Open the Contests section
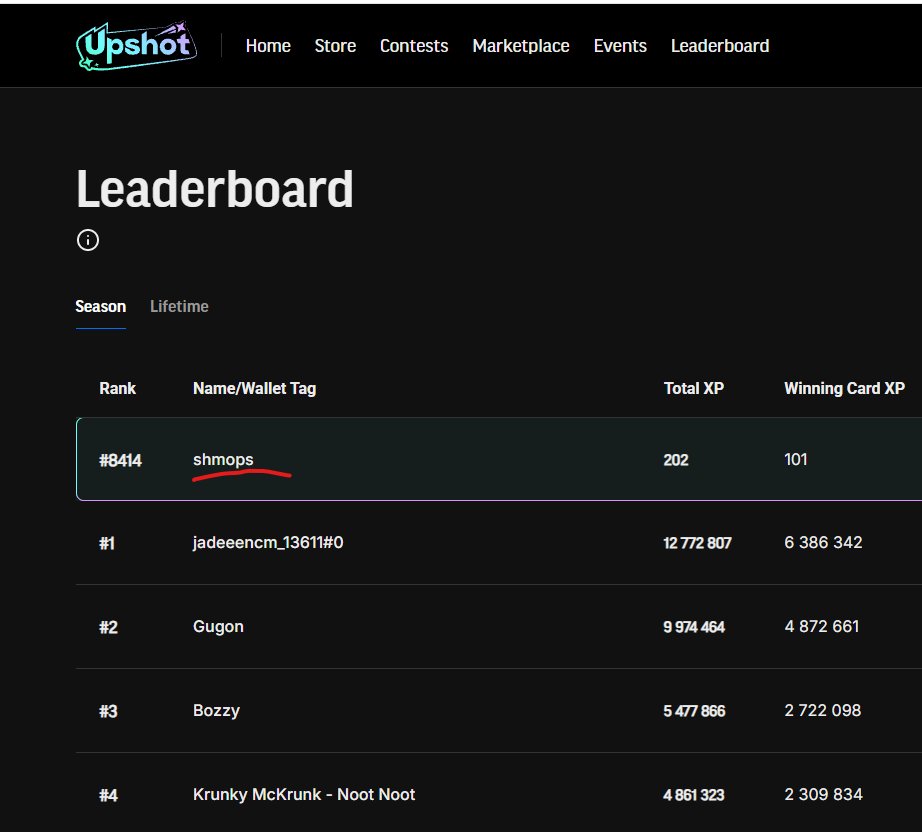This screenshot has width=922, height=832. (414, 45)
